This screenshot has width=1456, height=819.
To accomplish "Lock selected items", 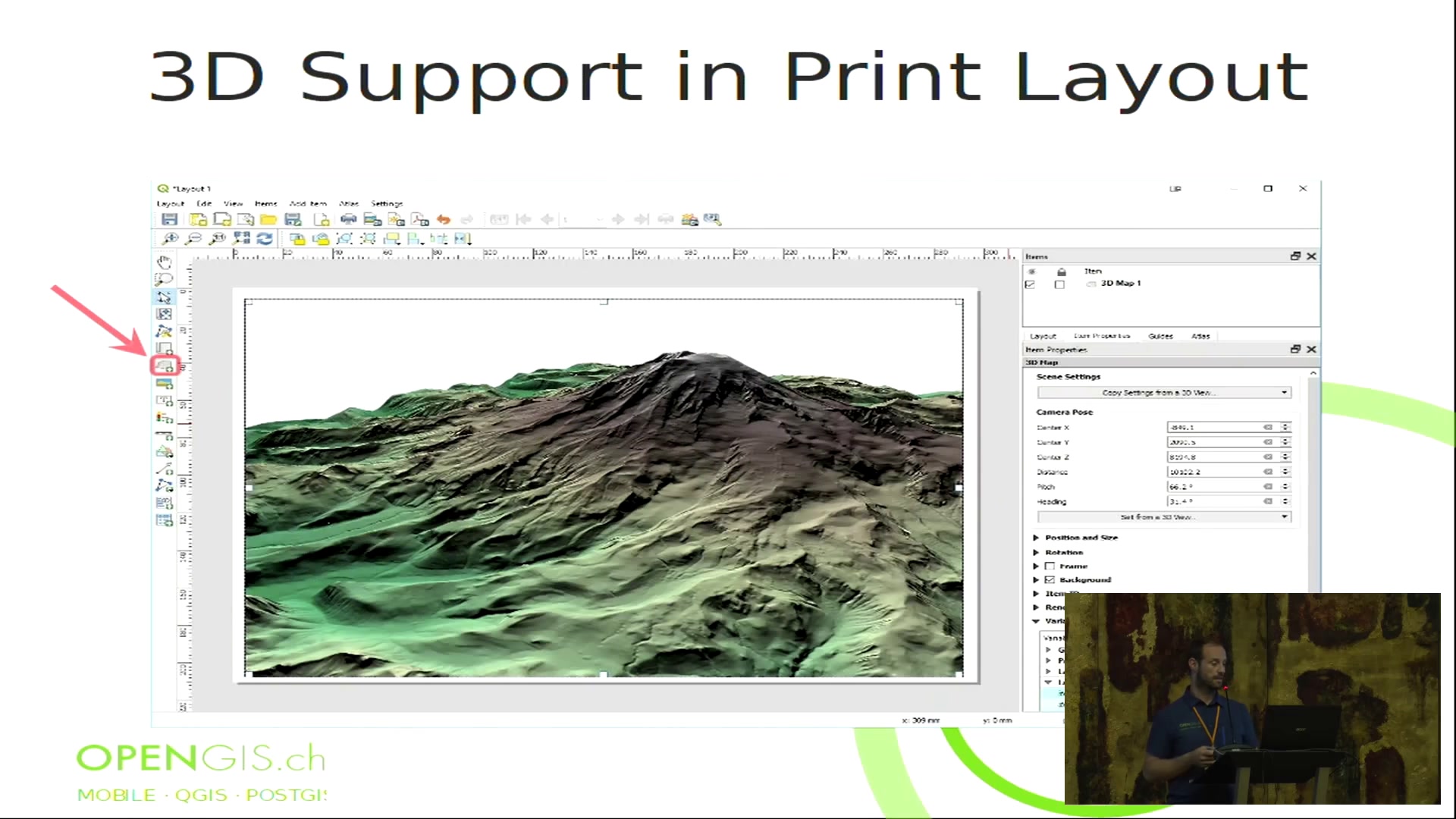I will click(x=297, y=238).
